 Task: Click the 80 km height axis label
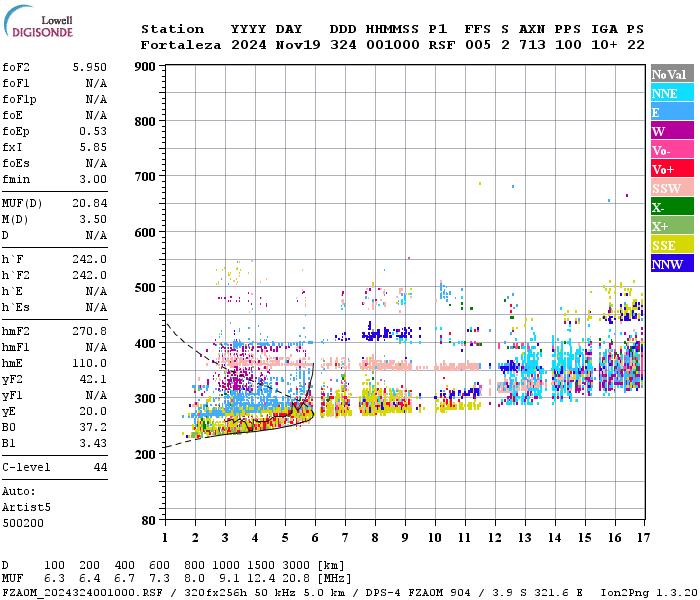[149, 521]
